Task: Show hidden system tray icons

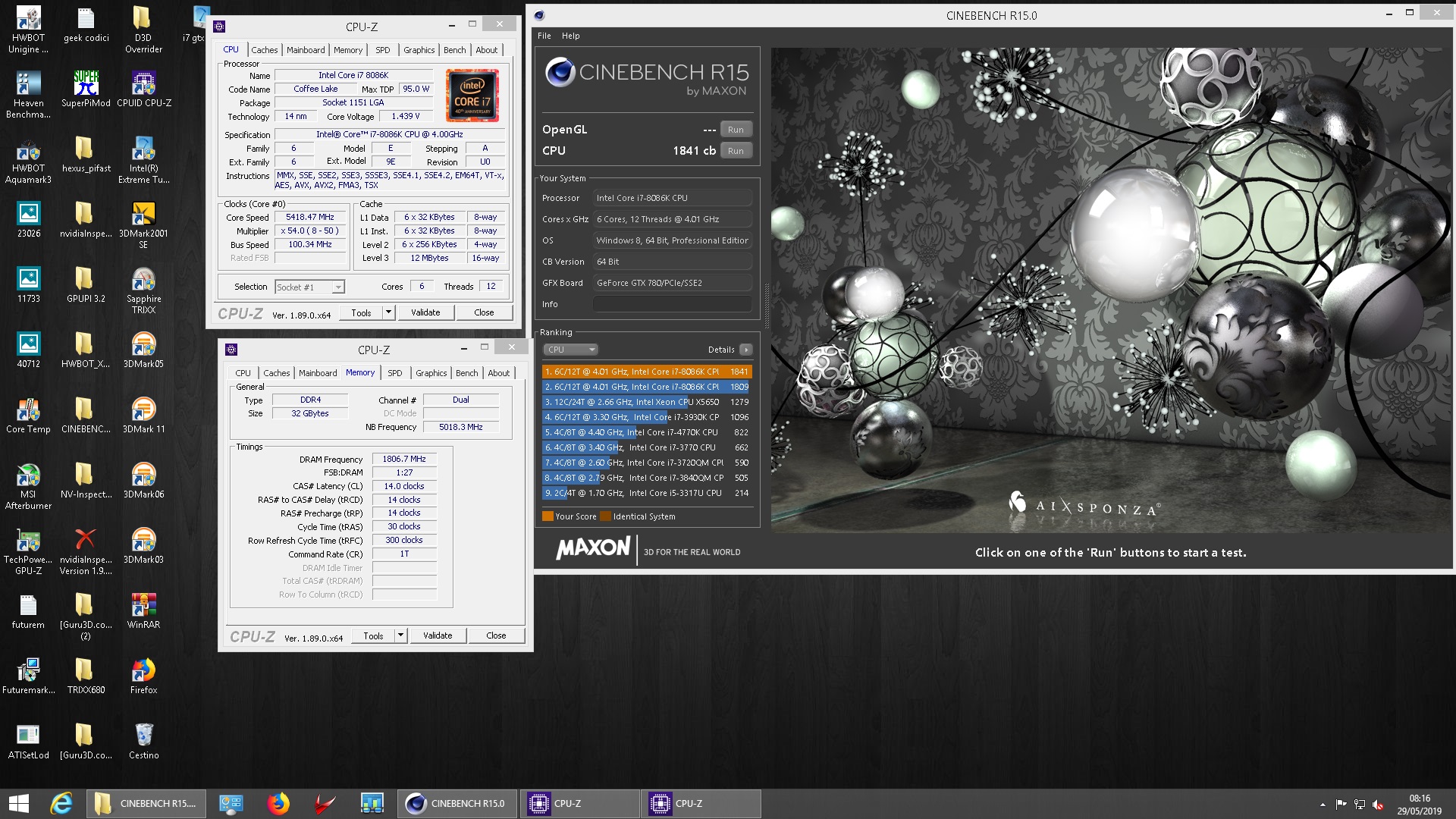Action: click(1323, 805)
